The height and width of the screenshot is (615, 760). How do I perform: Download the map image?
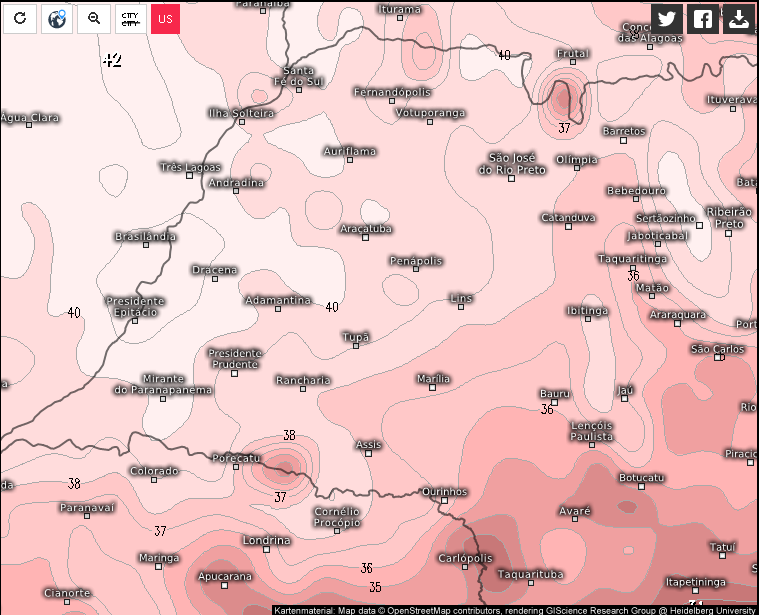tap(739, 18)
